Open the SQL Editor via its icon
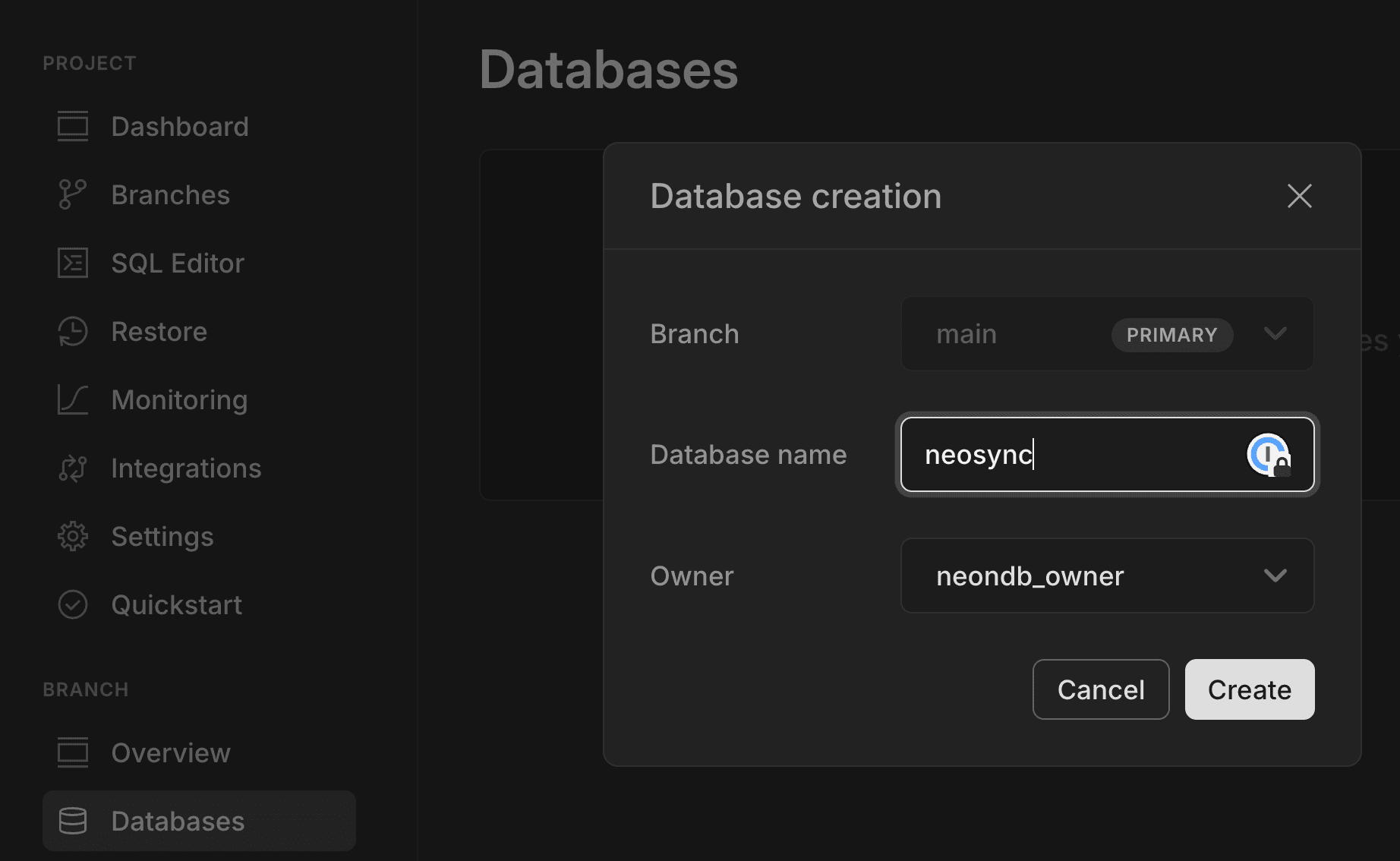The height and width of the screenshot is (861, 1400). [x=72, y=263]
